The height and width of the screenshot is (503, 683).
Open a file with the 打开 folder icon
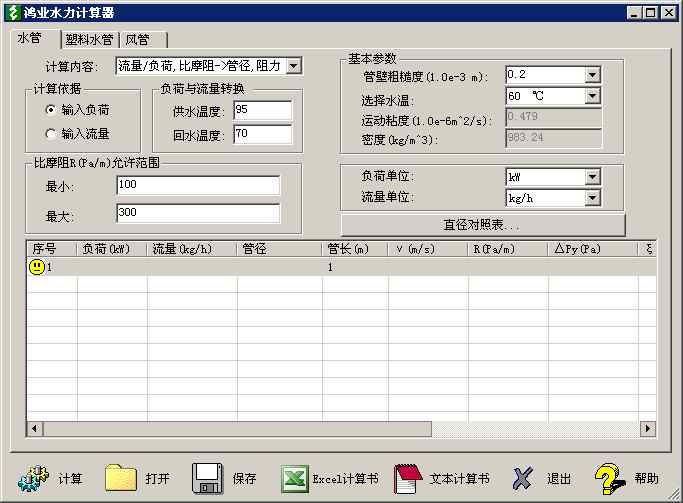(121, 478)
